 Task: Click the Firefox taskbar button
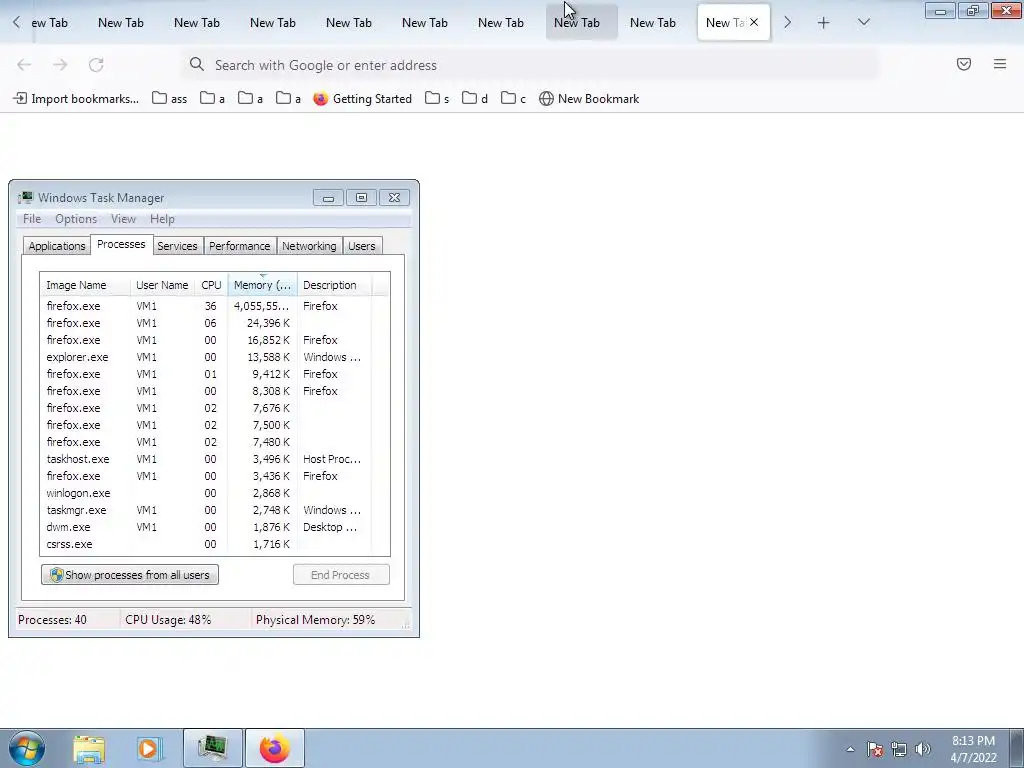pos(275,748)
